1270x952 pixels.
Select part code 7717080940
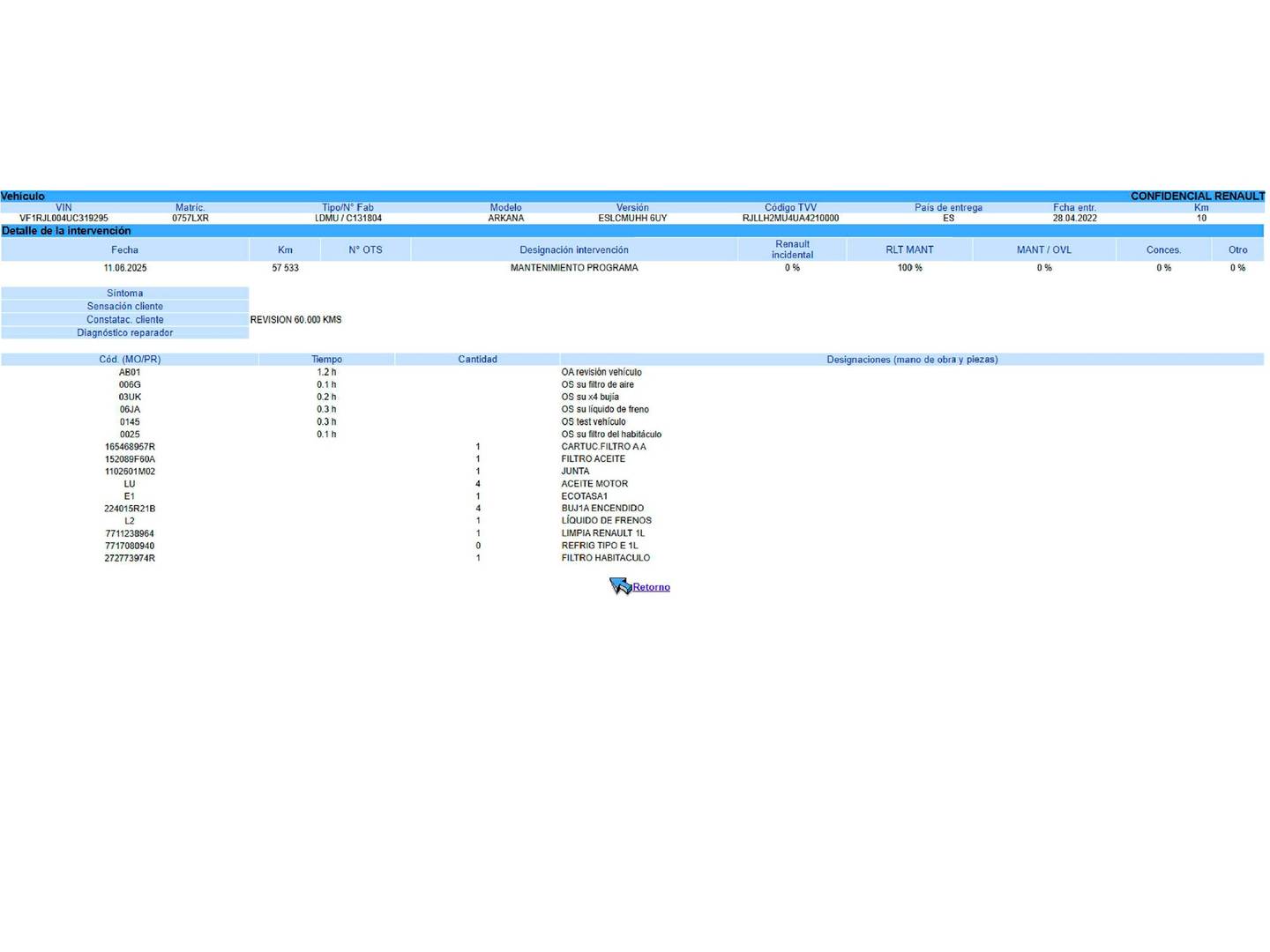tap(130, 546)
